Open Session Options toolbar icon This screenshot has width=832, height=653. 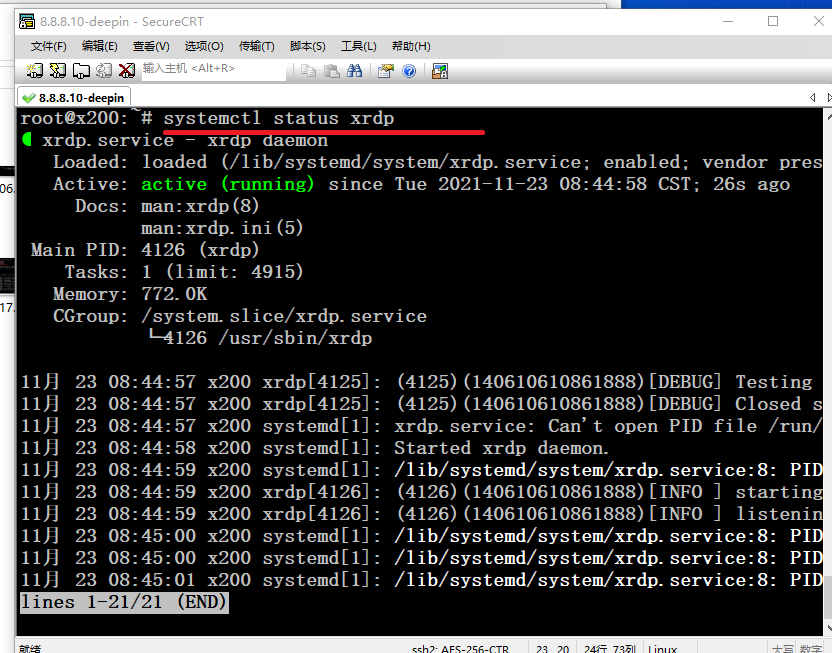(x=386, y=71)
